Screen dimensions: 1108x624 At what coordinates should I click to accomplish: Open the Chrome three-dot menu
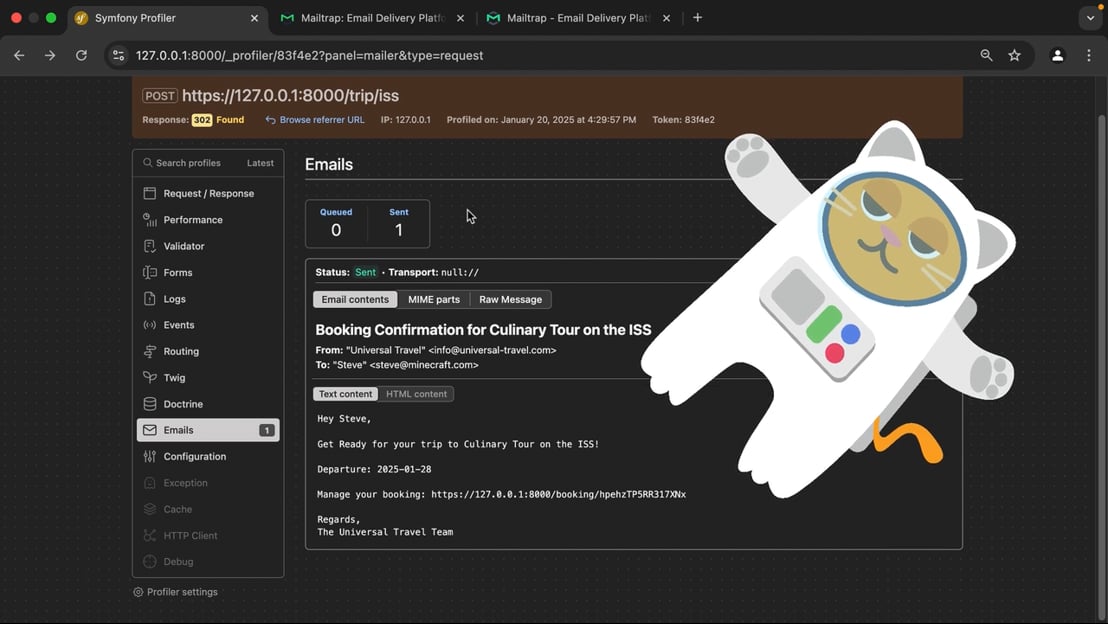pyautogui.click(x=1089, y=56)
